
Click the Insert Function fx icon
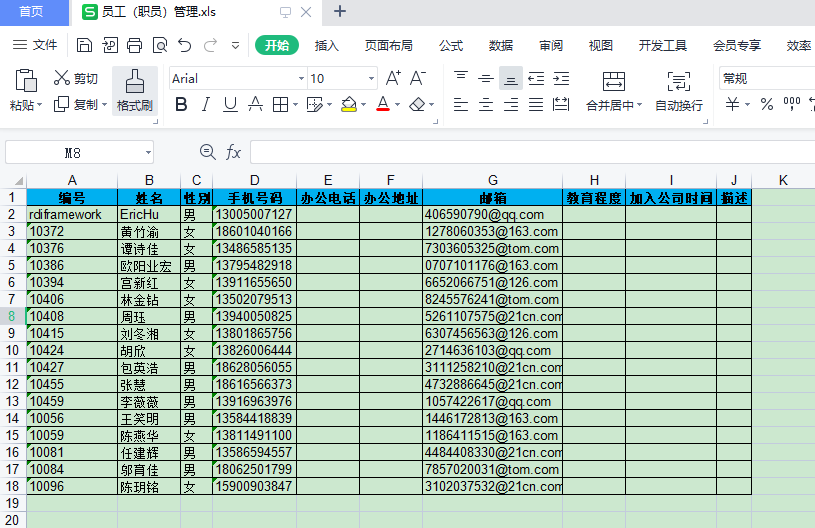click(x=234, y=152)
